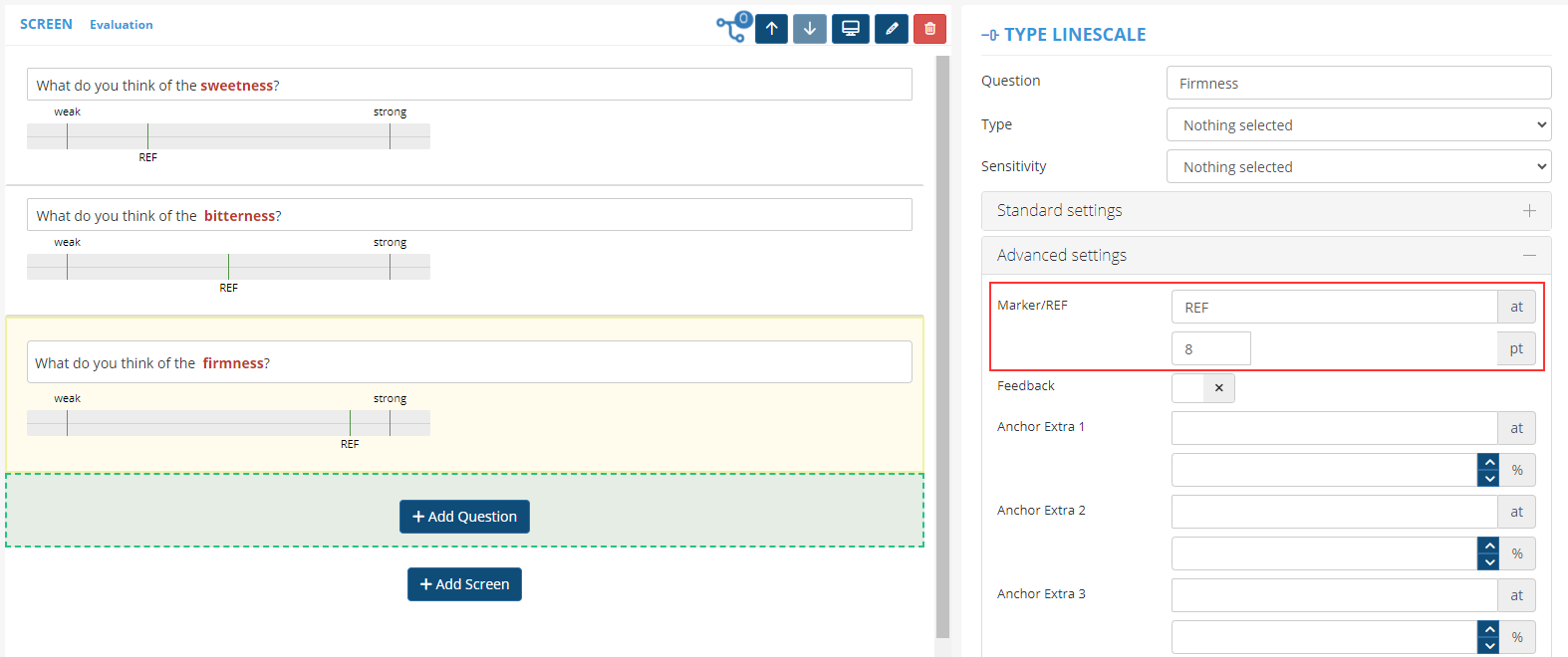Edit screen with the pencil icon
Image resolution: width=1568 pixels, height=657 pixels.
click(x=892, y=29)
